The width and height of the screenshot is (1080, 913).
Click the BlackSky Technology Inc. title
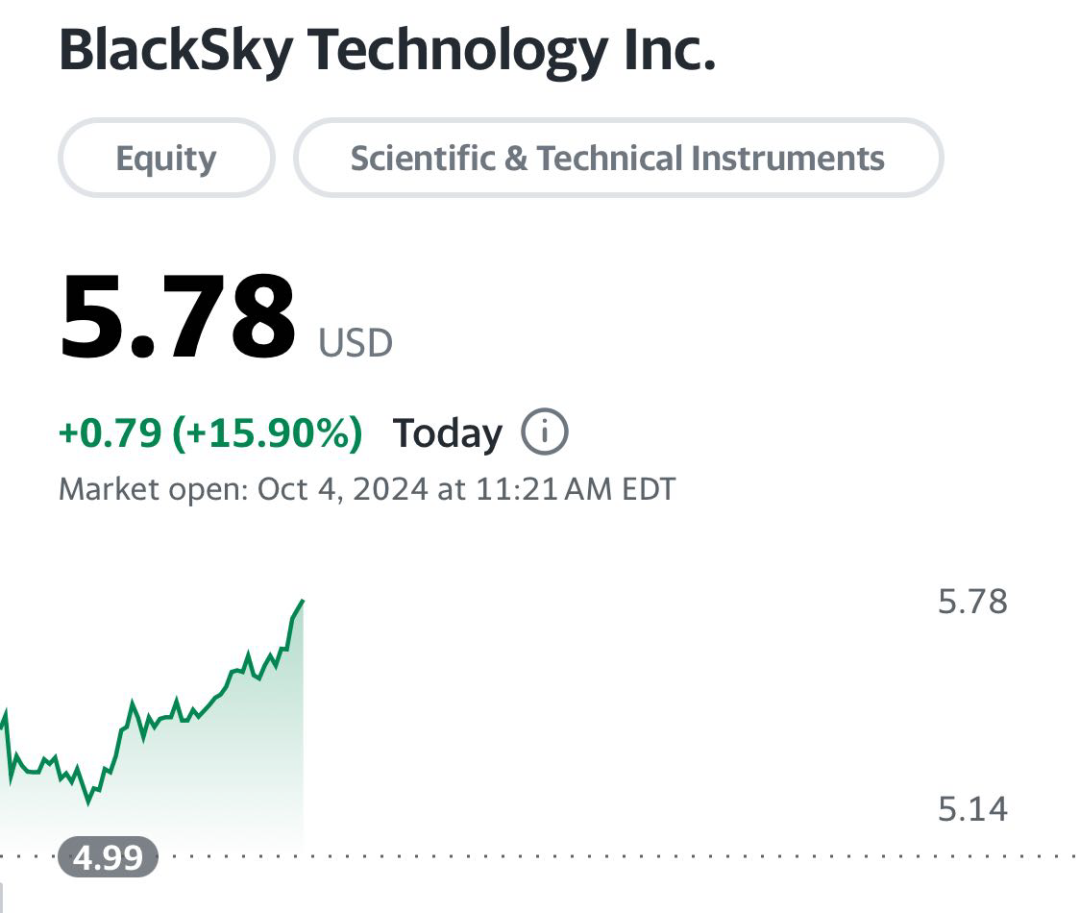[387, 50]
